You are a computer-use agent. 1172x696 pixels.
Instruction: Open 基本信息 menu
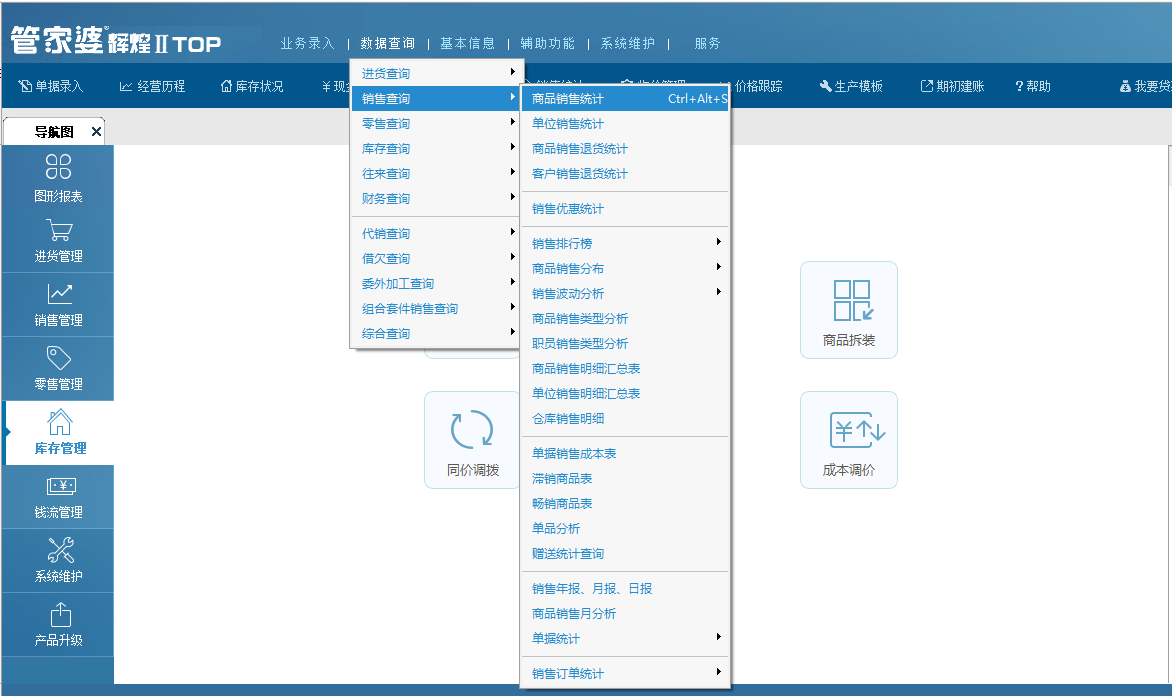pos(467,43)
